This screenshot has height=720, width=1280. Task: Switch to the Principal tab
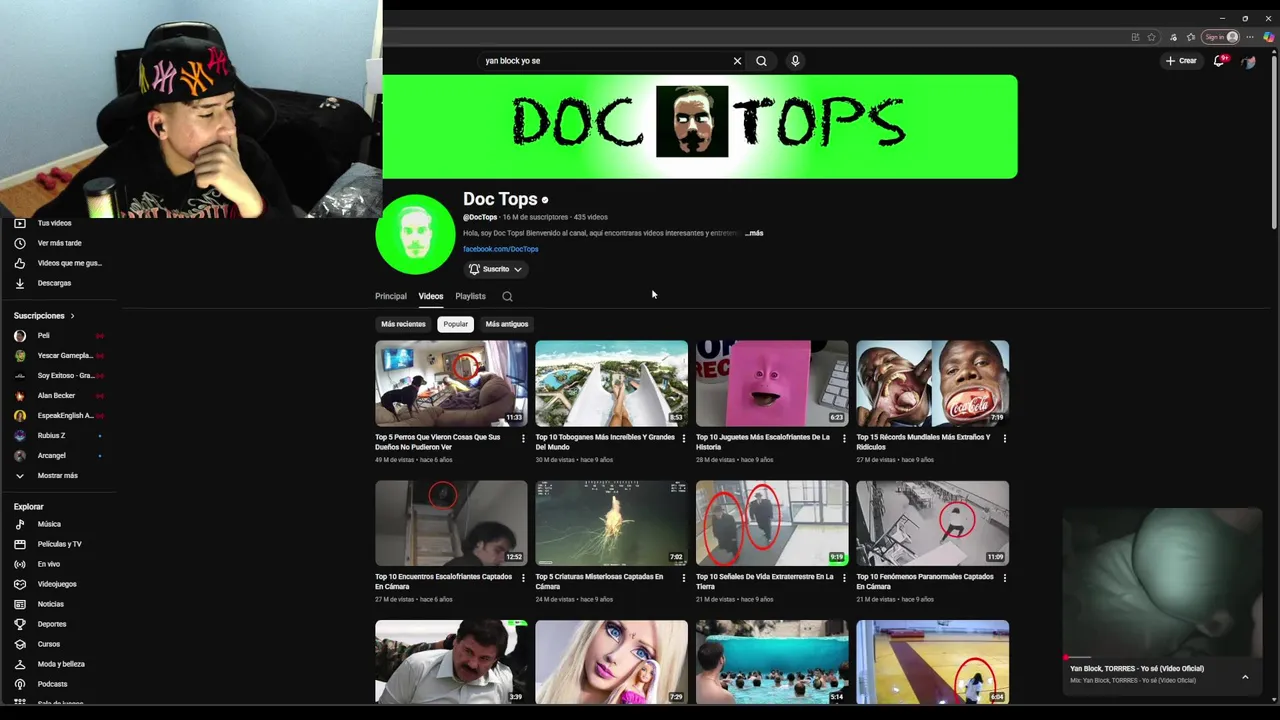[391, 297]
